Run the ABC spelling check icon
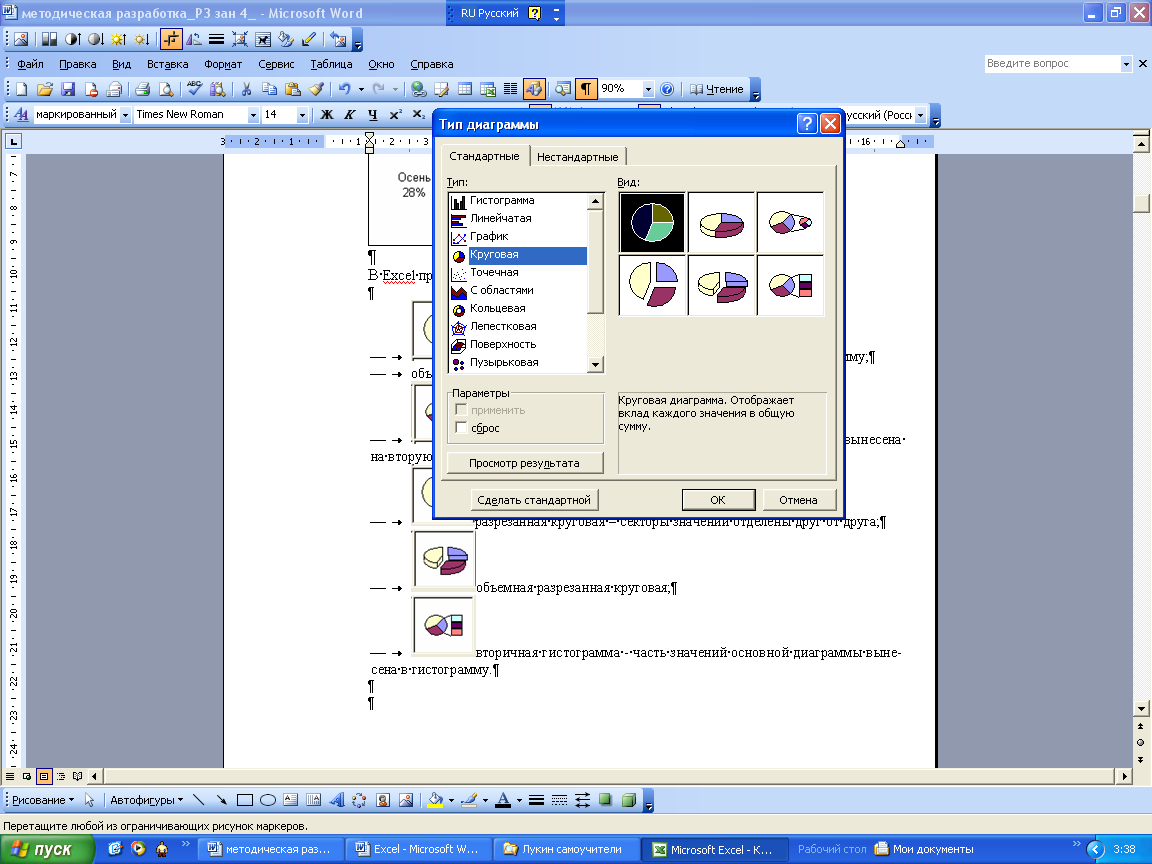1152x864 pixels. tap(194, 89)
